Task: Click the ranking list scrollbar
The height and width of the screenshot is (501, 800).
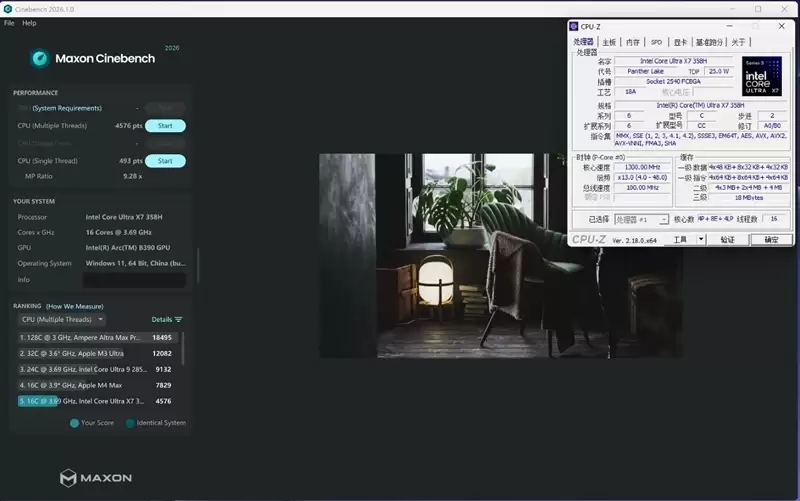Action: (183, 350)
